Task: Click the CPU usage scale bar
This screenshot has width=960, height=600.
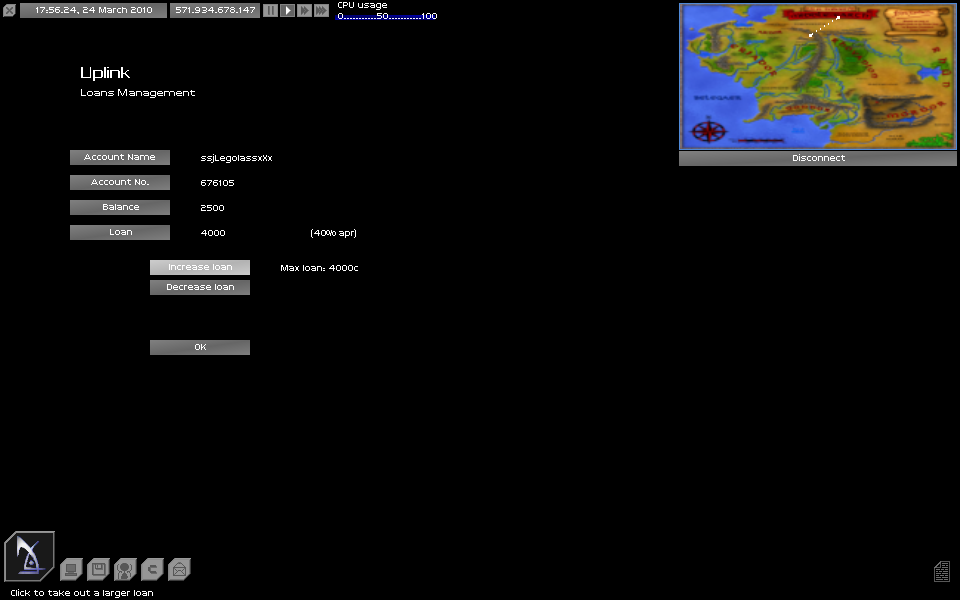Action: point(387,16)
